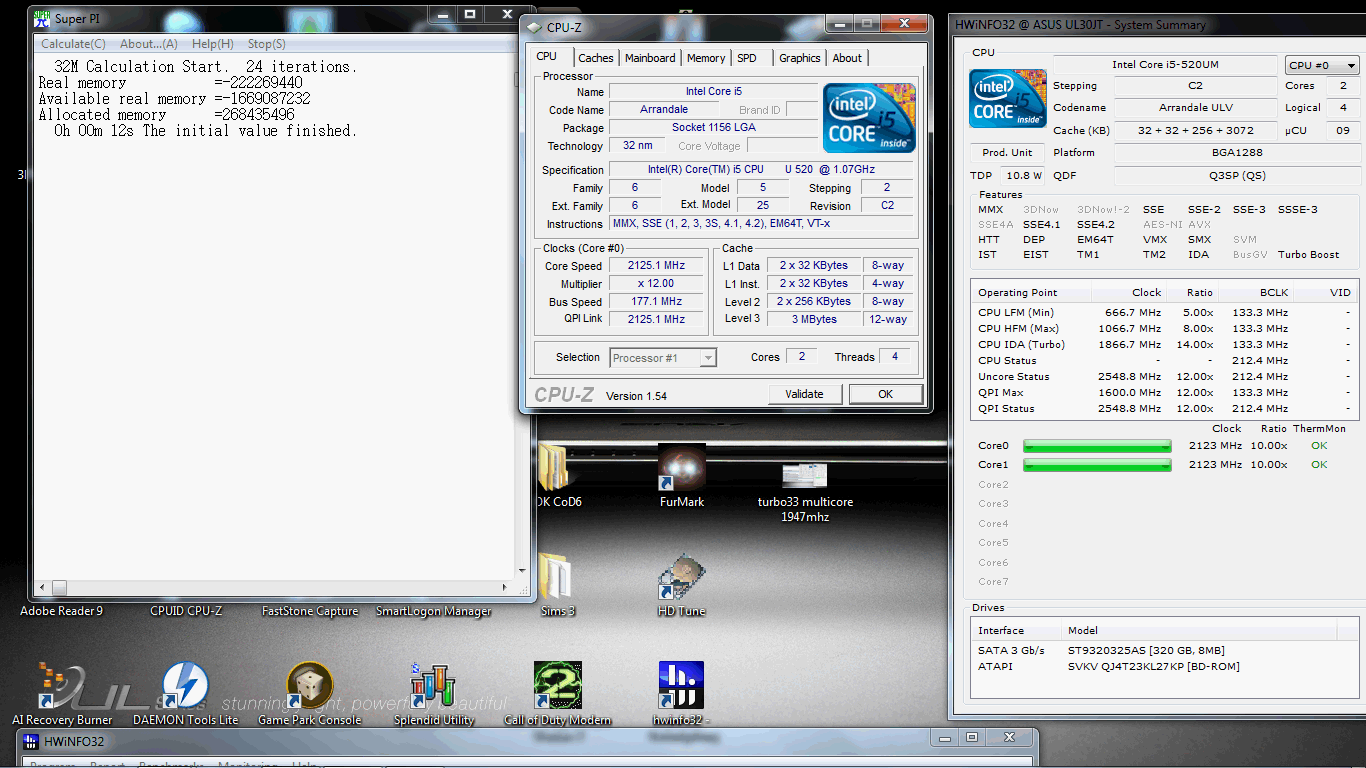Switch to the Mainboard tab in CPU-Z

click(650, 58)
